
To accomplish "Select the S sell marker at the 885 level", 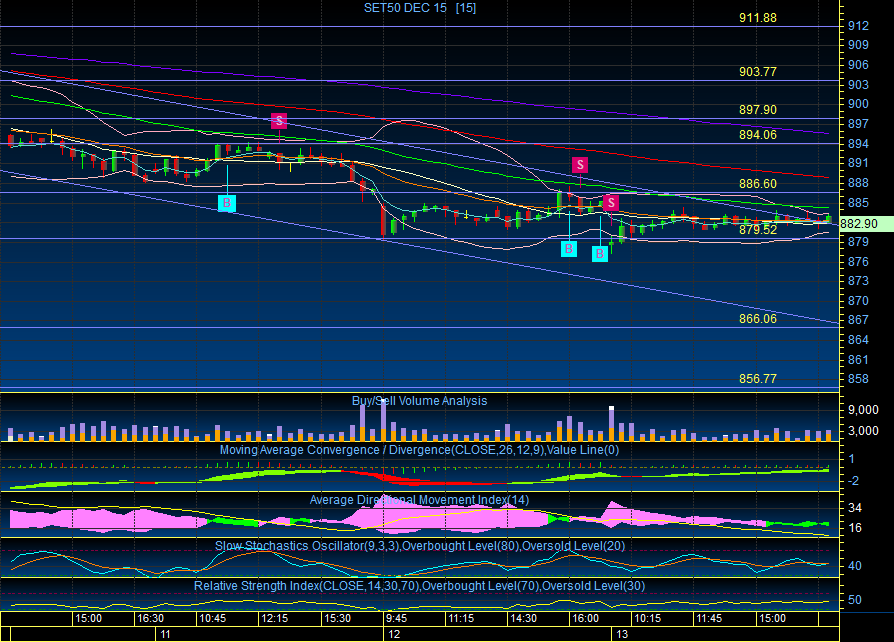I will [x=611, y=203].
